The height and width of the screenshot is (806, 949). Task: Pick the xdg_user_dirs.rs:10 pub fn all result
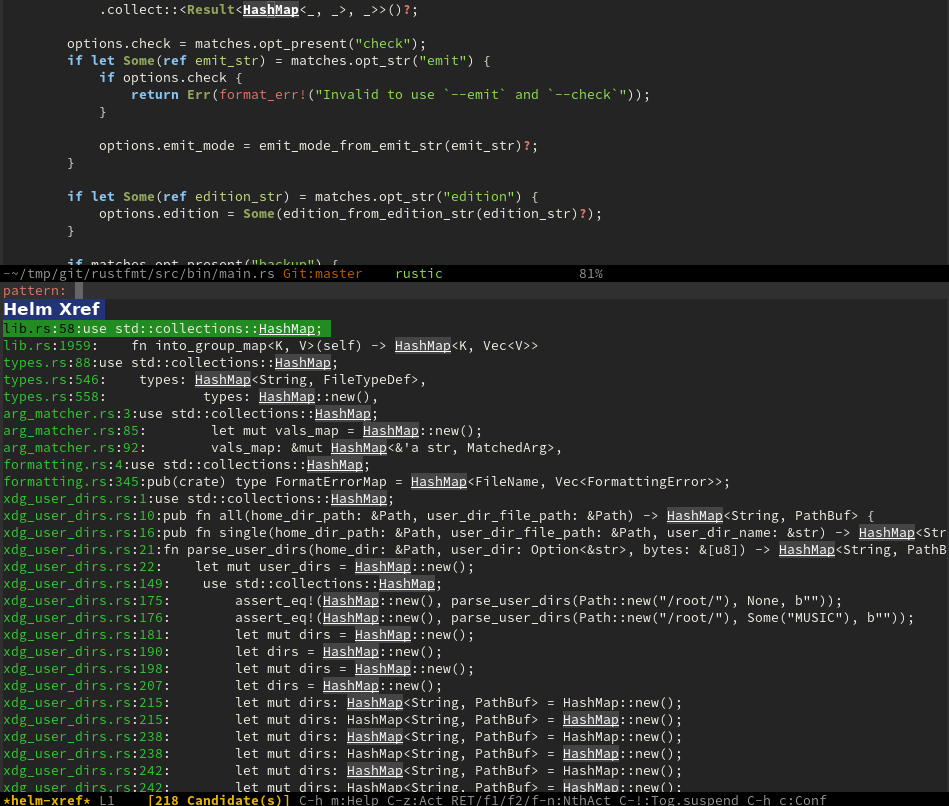coord(438,515)
